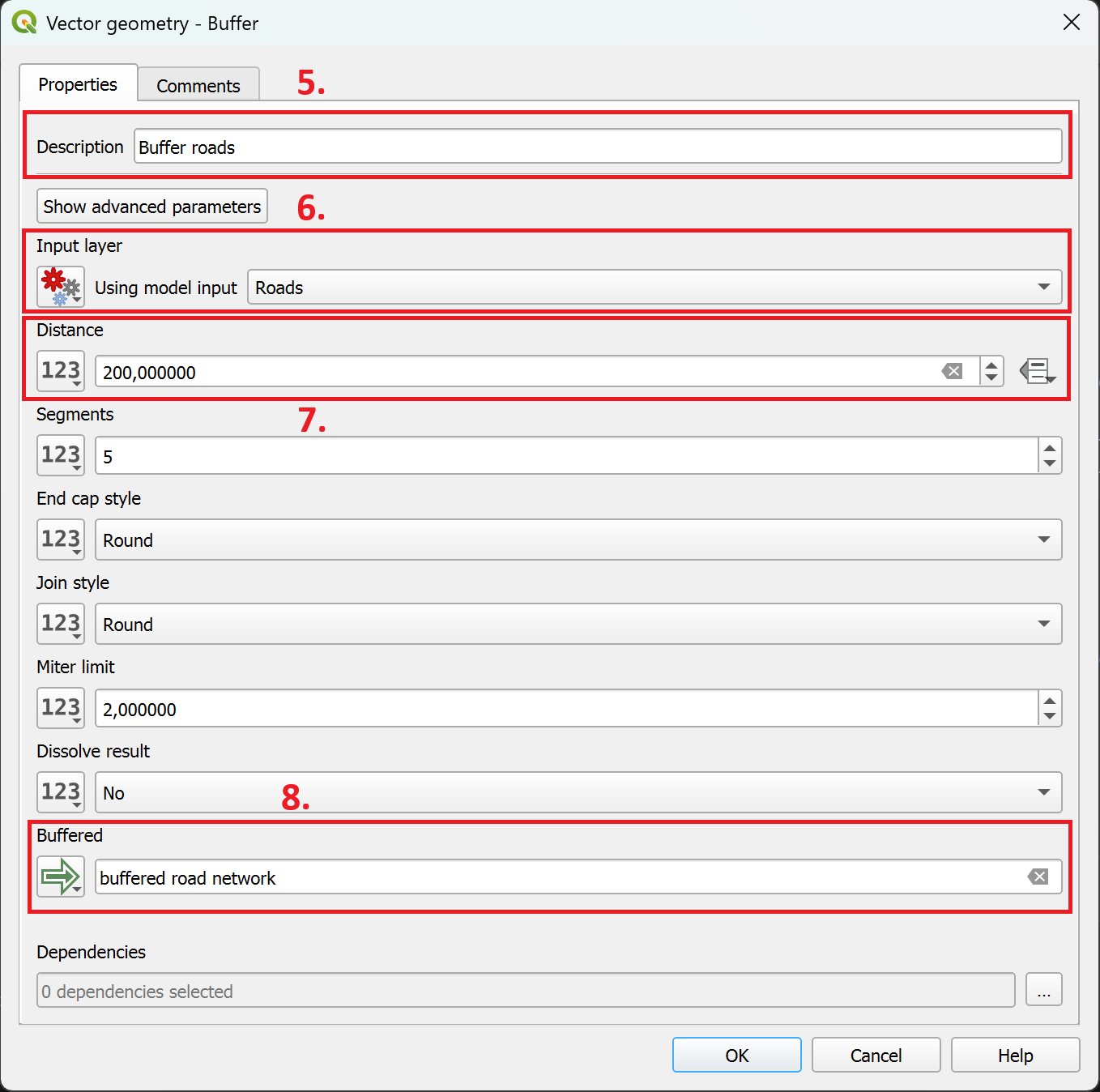Expand the Dissolve result dropdown
The width and height of the screenshot is (1100, 1092).
click(x=578, y=793)
